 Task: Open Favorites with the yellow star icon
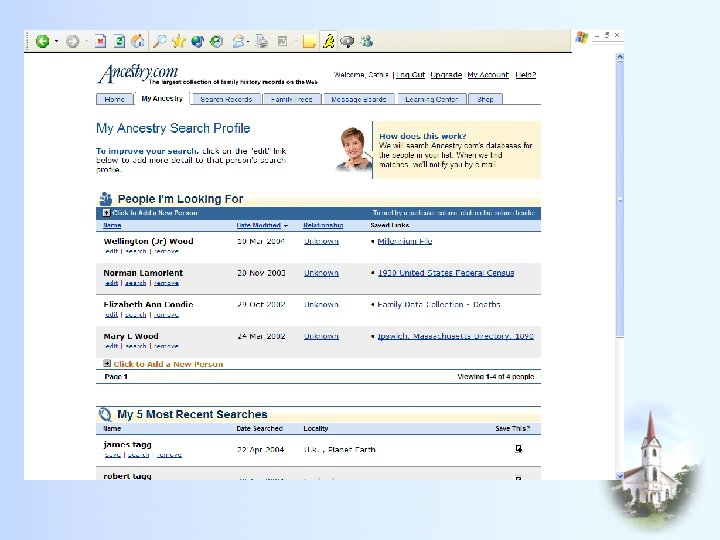(178, 41)
